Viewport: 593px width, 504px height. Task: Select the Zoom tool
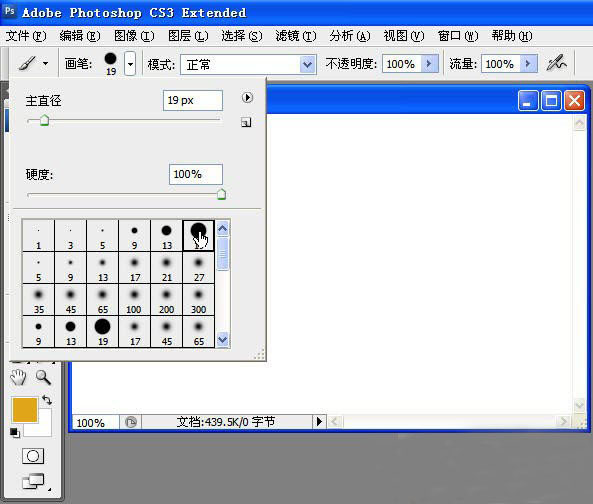click(x=43, y=377)
